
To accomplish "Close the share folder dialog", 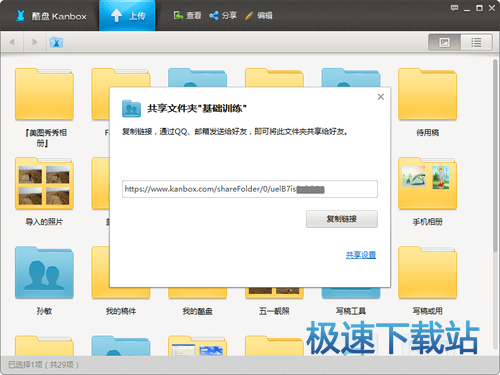I will [381, 97].
